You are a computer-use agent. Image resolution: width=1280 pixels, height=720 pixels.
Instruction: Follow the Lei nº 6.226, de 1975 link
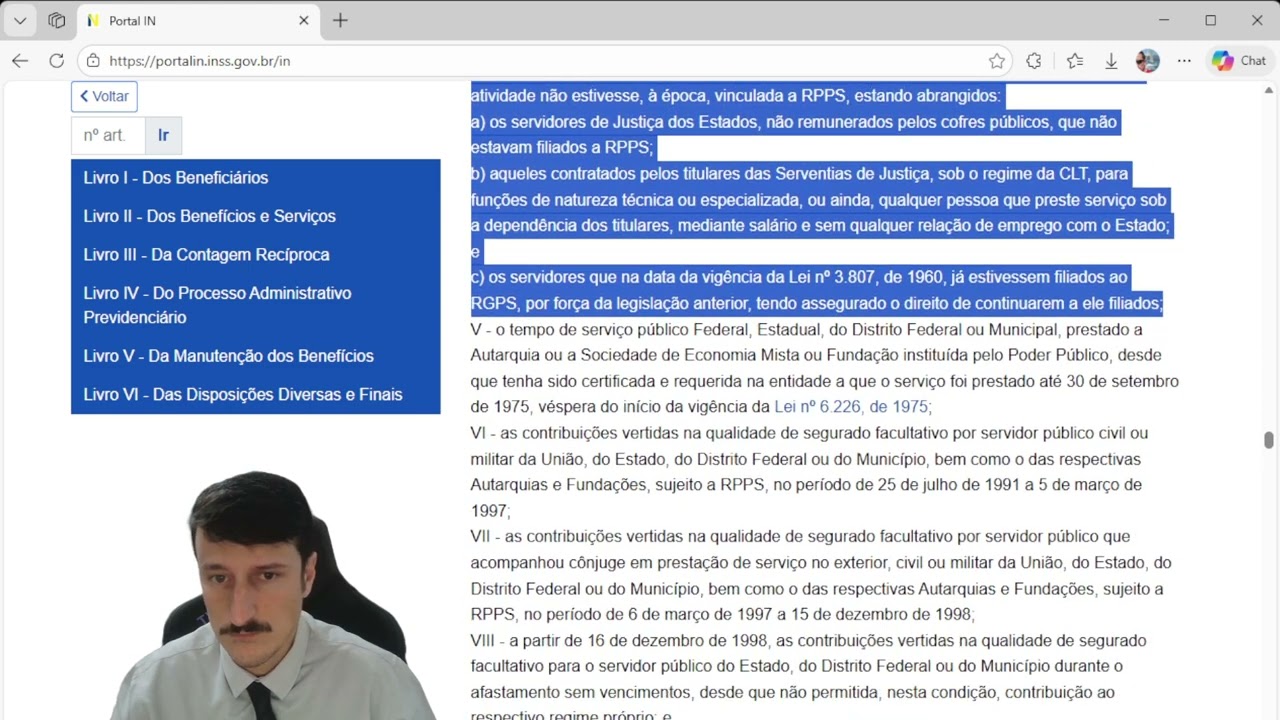pos(851,407)
